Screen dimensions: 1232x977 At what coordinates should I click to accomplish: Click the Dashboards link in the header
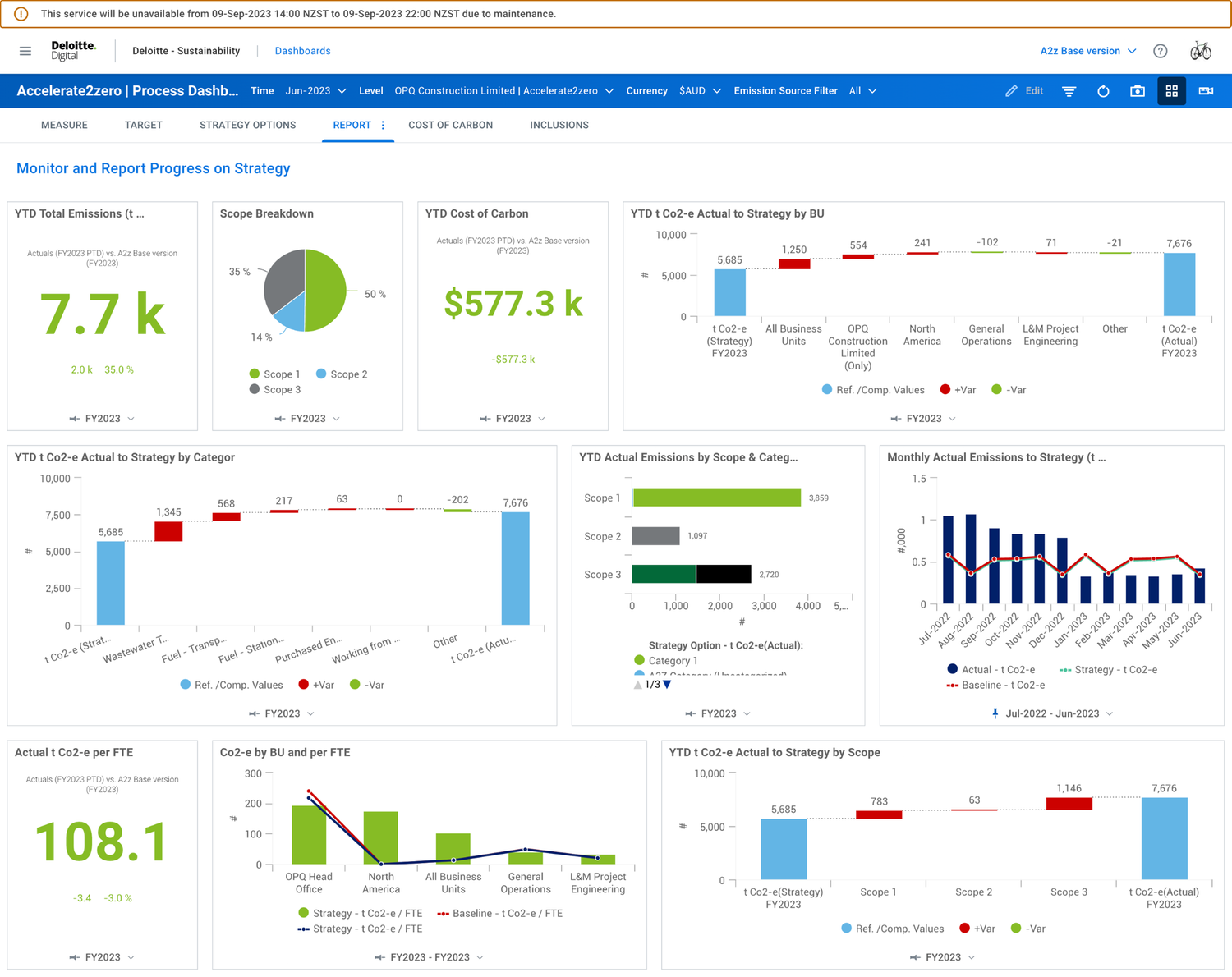click(302, 50)
